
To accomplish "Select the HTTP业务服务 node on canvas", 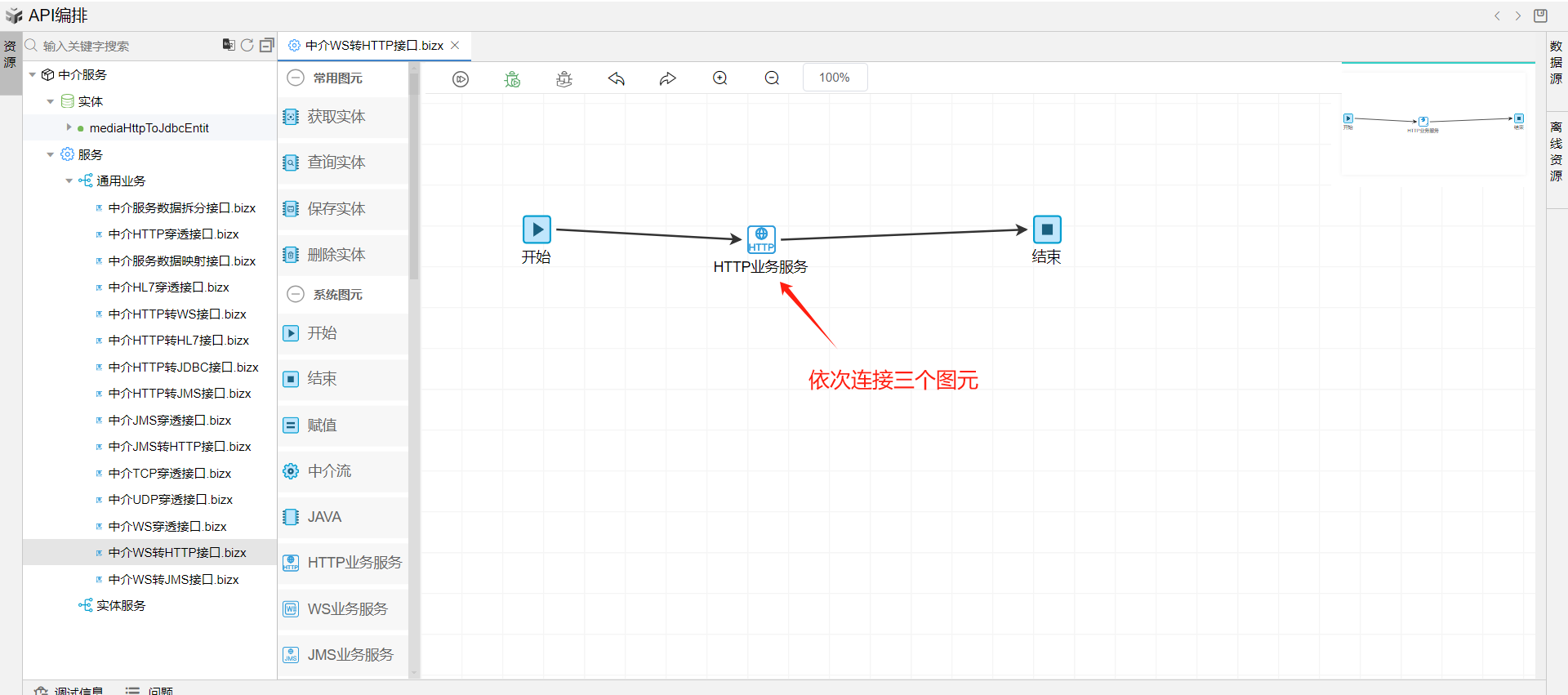I will tap(761, 239).
